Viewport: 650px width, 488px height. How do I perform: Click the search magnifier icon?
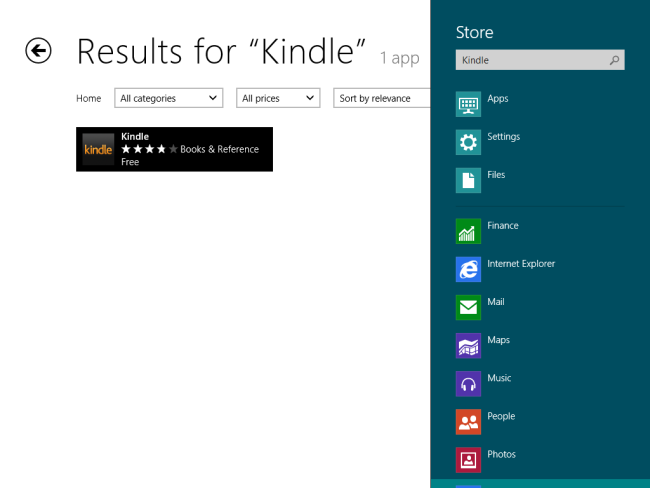coord(614,60)
